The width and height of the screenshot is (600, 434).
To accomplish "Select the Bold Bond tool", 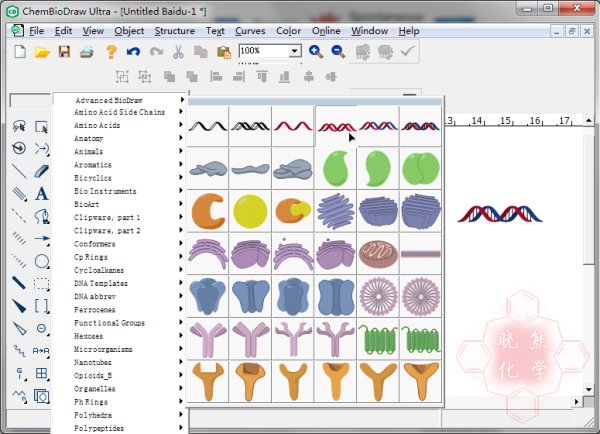I will pyautogui.click(x=18, y=283).
